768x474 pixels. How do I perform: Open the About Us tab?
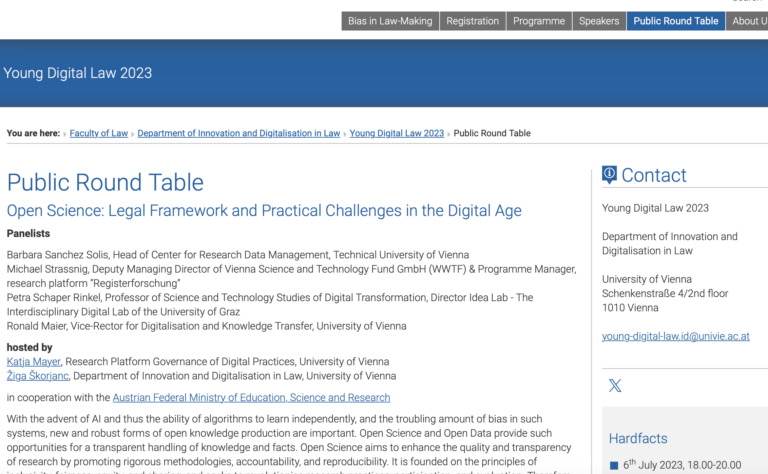747,21
